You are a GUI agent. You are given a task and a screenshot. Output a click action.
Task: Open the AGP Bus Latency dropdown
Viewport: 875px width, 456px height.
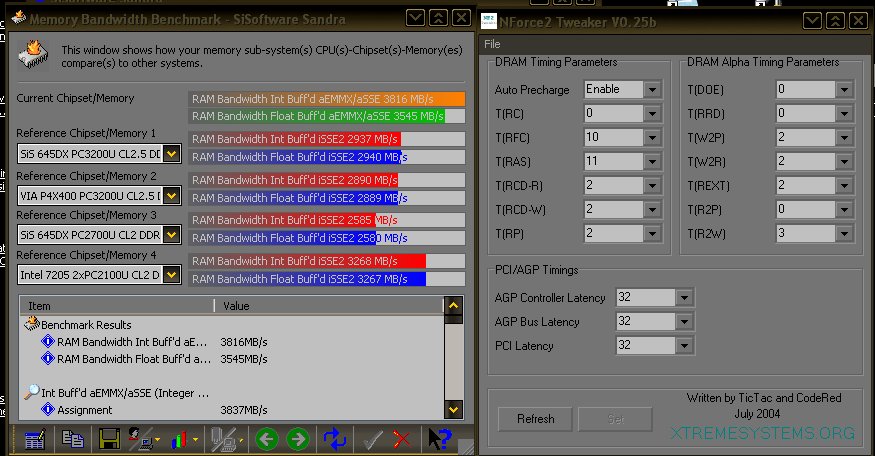pyautogui.click(x=684, y=321)
